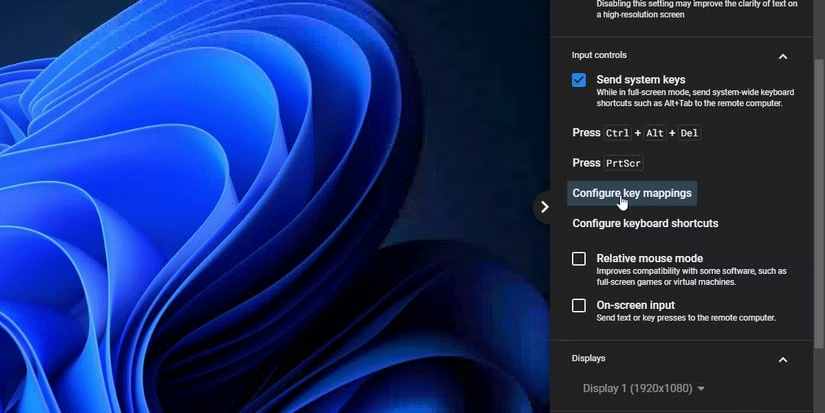This screenshot has height=413, width=825.
Task: Click the Input controls section heading
Action: [x=599, y=55]
